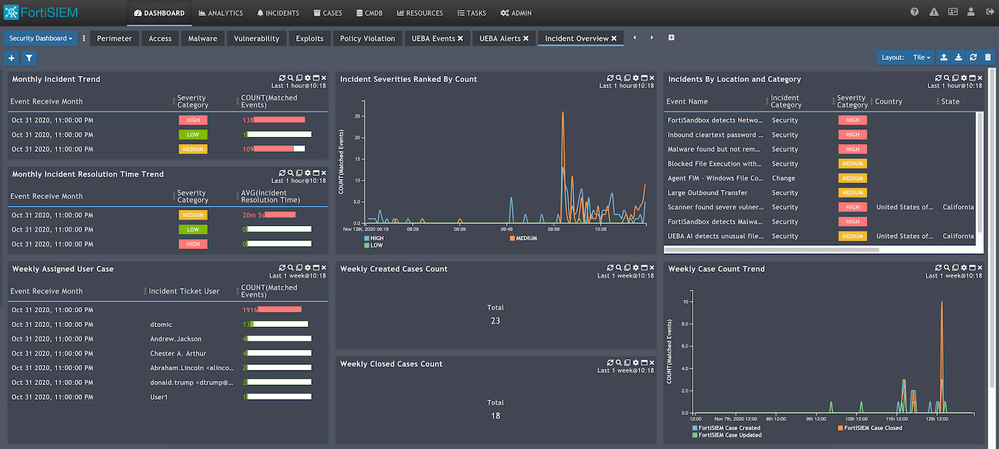The width and height of the screenshot is (999, 449).
Task: Open the dashboard filter icon
Action: tap(29, 59)
